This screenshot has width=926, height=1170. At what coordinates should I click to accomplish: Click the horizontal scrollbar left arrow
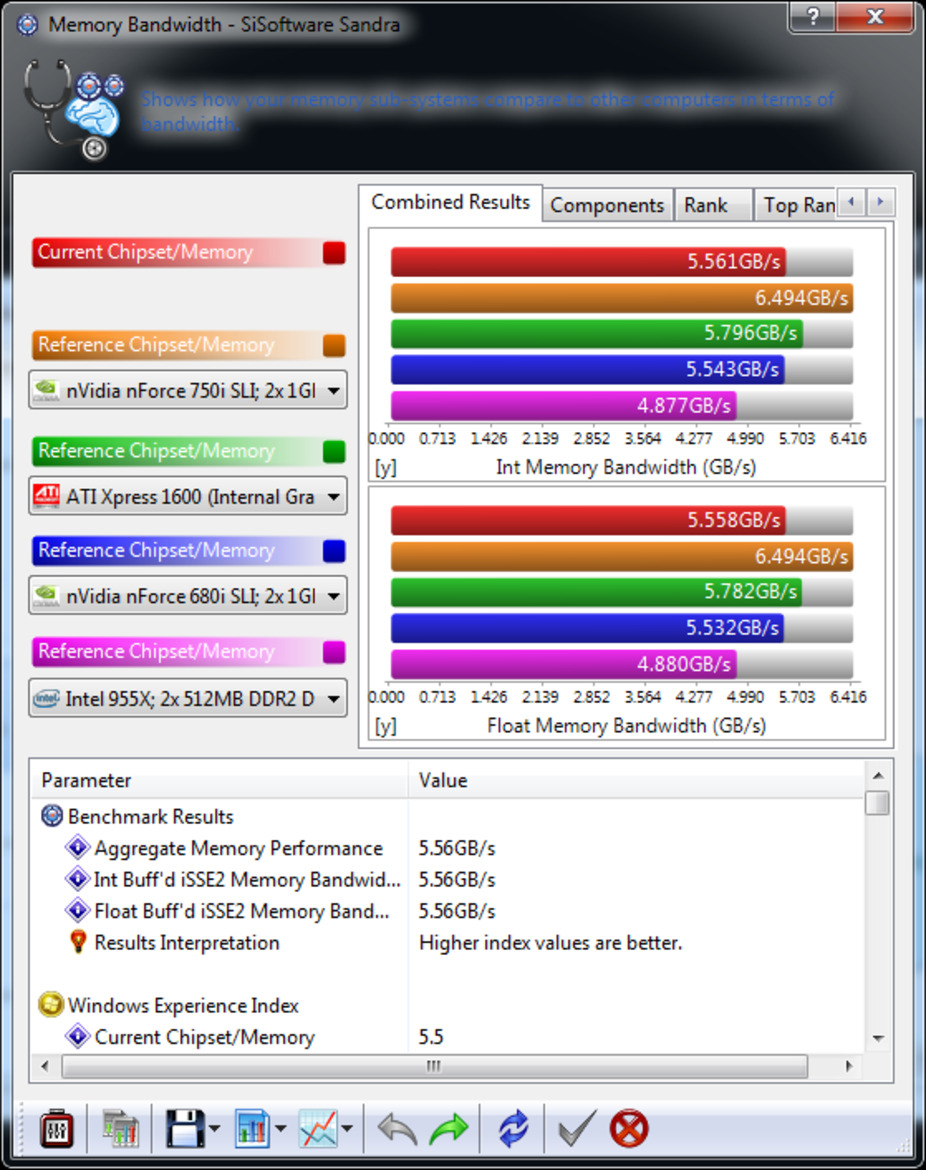(44, 1066)
